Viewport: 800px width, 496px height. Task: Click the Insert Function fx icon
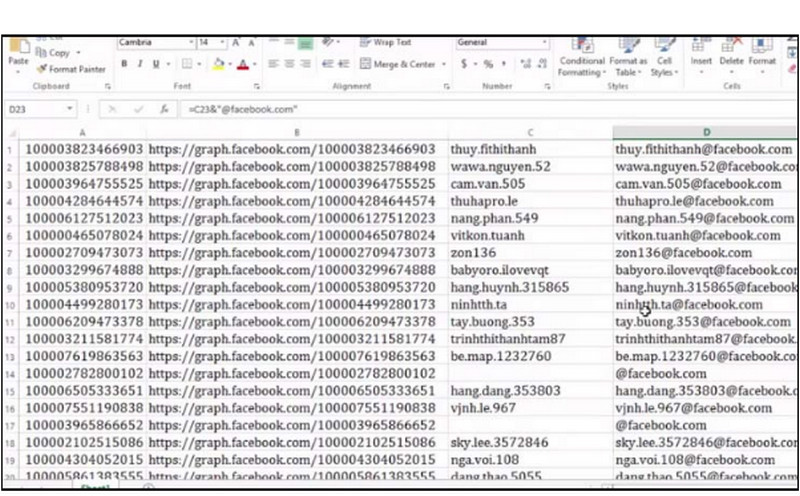[164, 109]
